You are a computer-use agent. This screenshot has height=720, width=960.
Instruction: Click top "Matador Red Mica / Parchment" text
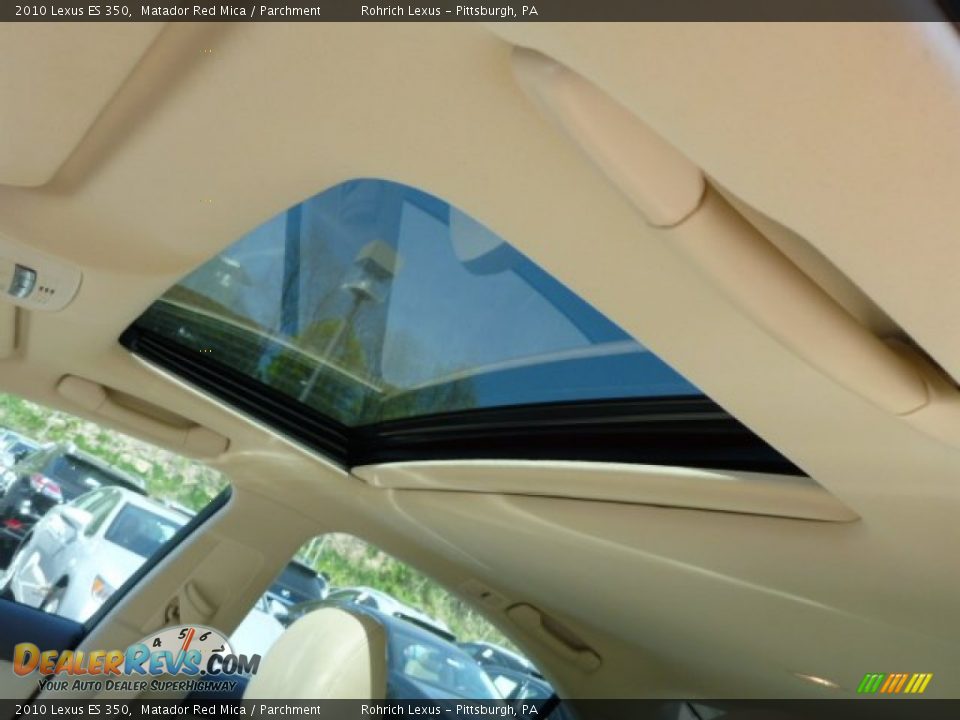230,11
